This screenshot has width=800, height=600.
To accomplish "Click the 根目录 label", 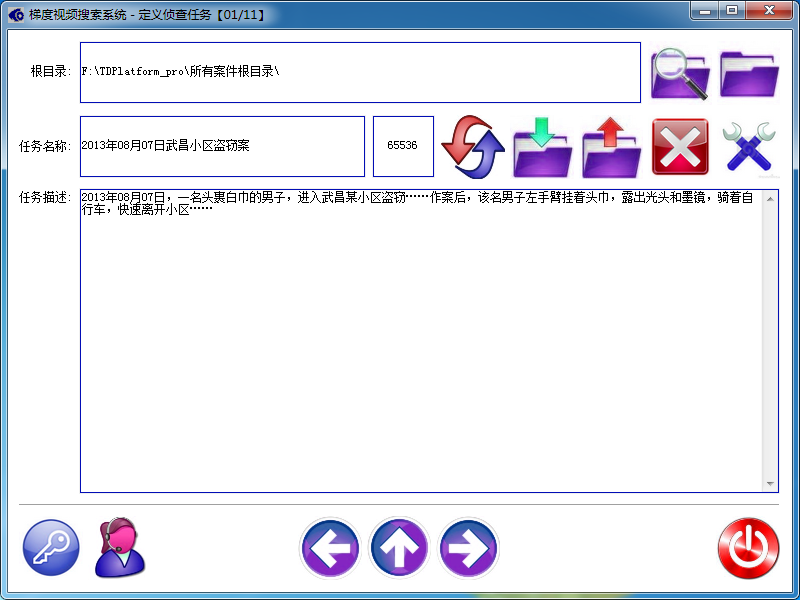I will tap(50, 71).
